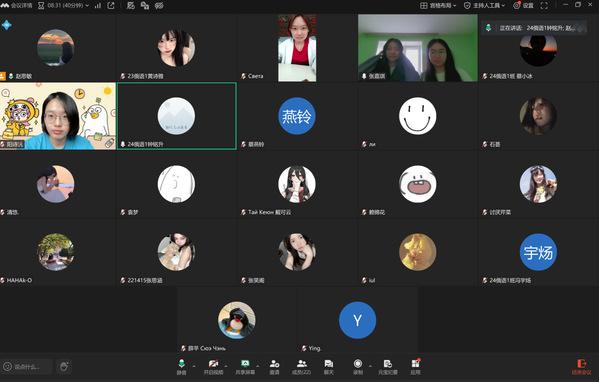This screenshot has width=599, height=382.
Task: Open 元宝纪要 meeting notes
Action: (x=387, y=366)
